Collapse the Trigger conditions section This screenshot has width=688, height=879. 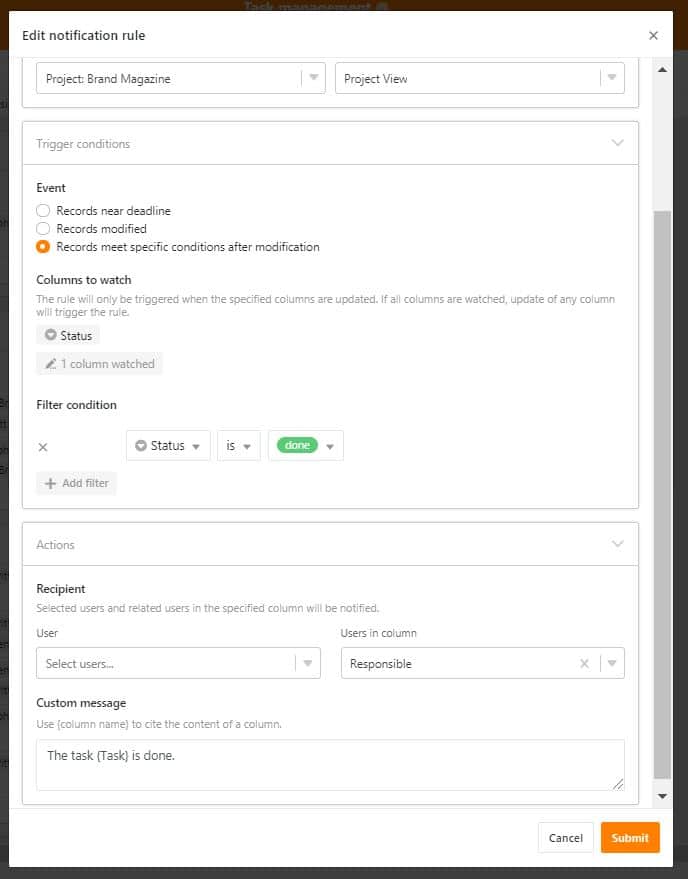click(617, 143)
